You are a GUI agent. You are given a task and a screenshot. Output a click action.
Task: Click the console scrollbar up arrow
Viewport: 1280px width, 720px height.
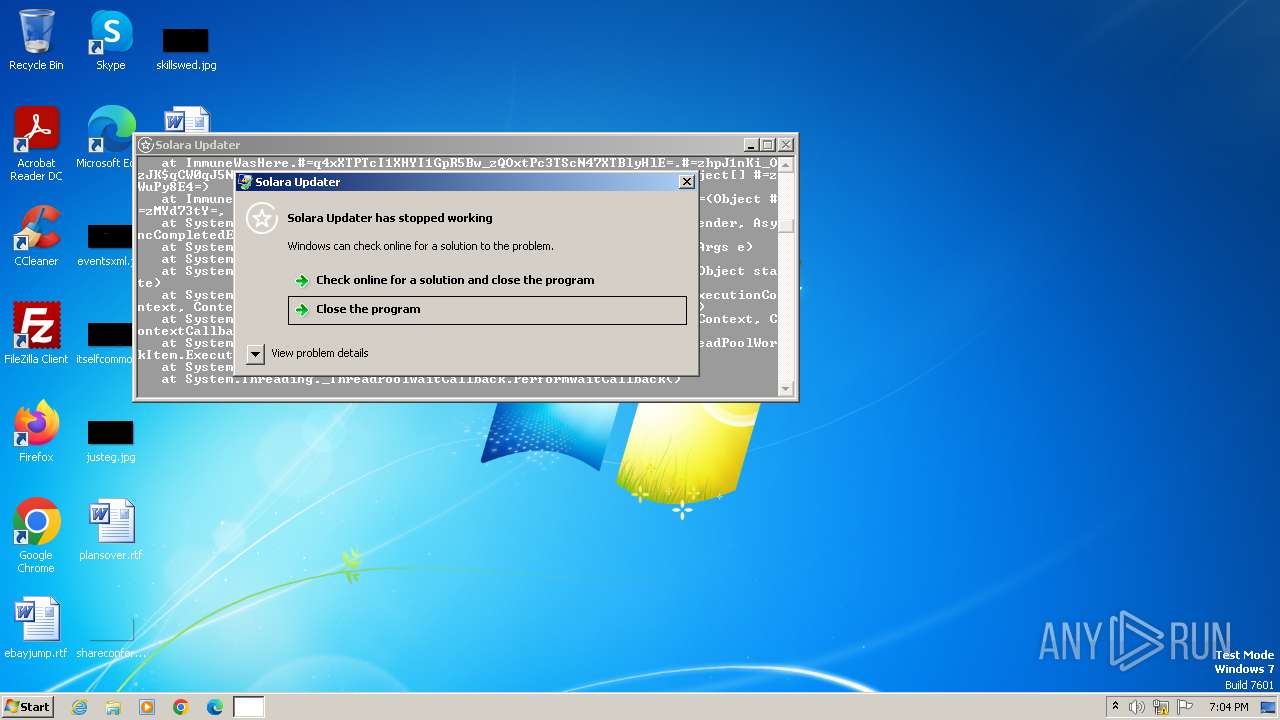[785, 165]
